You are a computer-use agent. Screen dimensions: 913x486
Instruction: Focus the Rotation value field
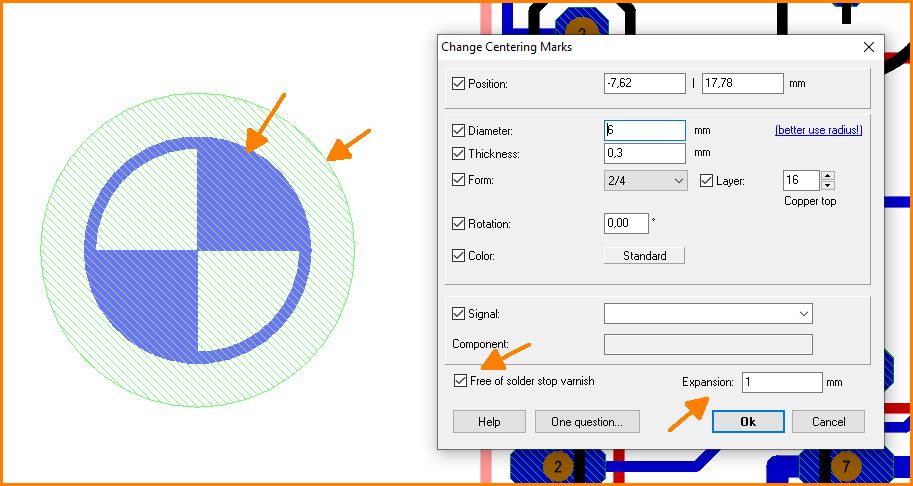point(625,224)
